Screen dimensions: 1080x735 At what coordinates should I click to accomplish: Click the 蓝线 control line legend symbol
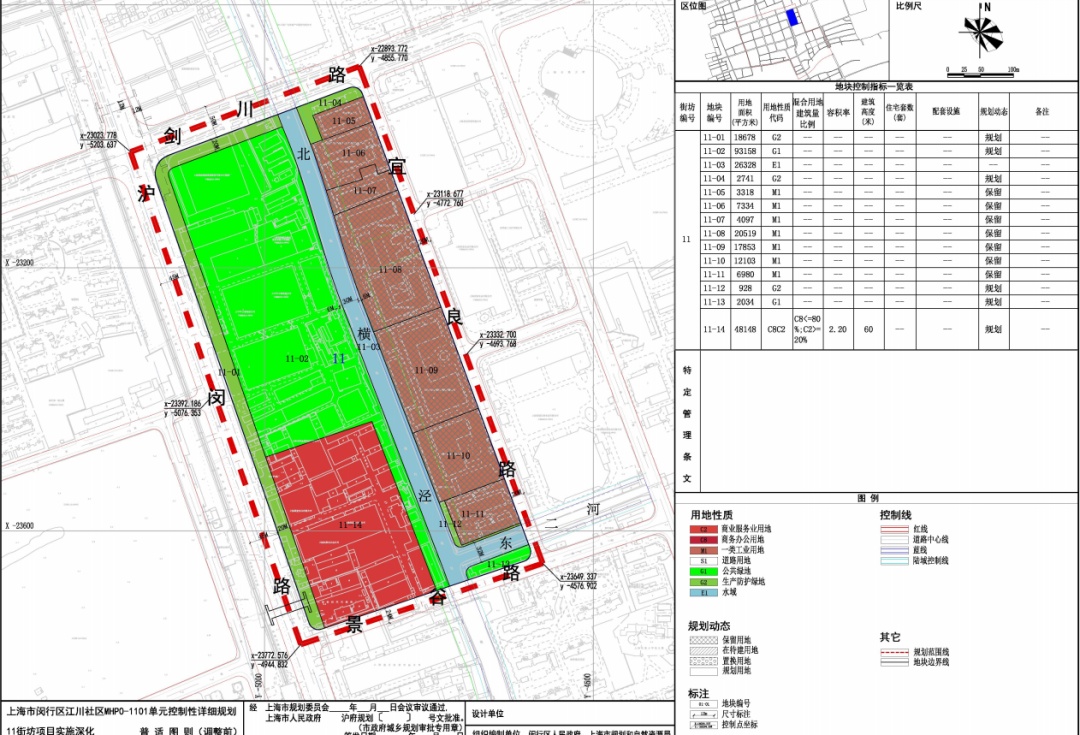point(895,550)
